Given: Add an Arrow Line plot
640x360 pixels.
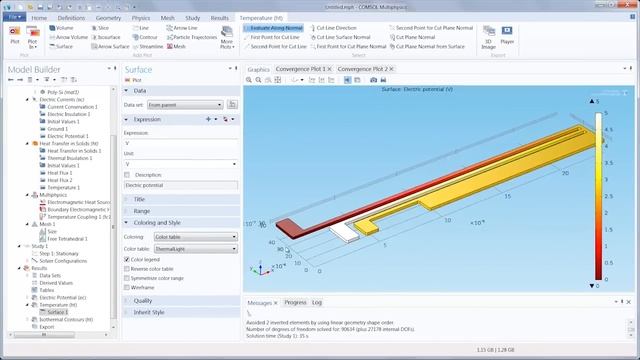Looking at the screenshot, I should [x=182, y=28].
